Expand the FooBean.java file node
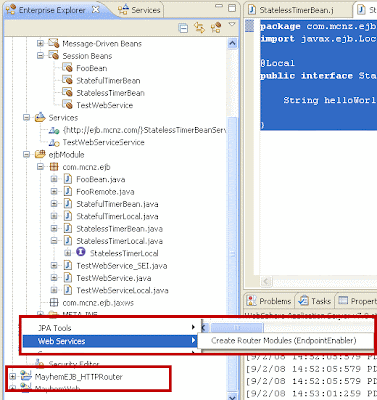Screen dimensions: 377x400 54,179
